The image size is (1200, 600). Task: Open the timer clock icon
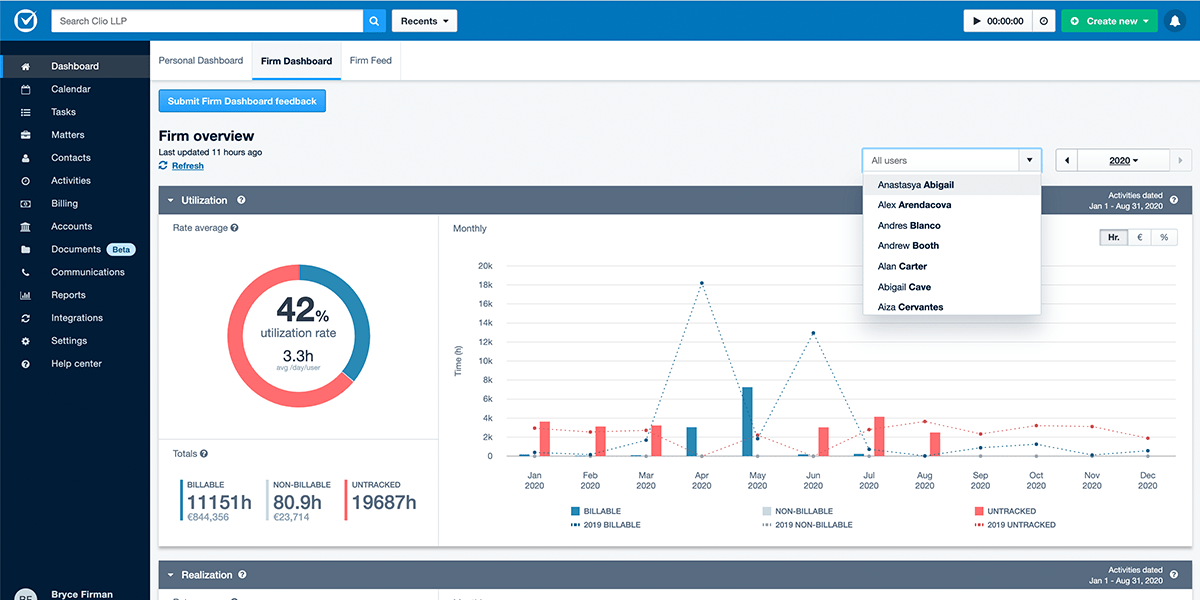1043,21
